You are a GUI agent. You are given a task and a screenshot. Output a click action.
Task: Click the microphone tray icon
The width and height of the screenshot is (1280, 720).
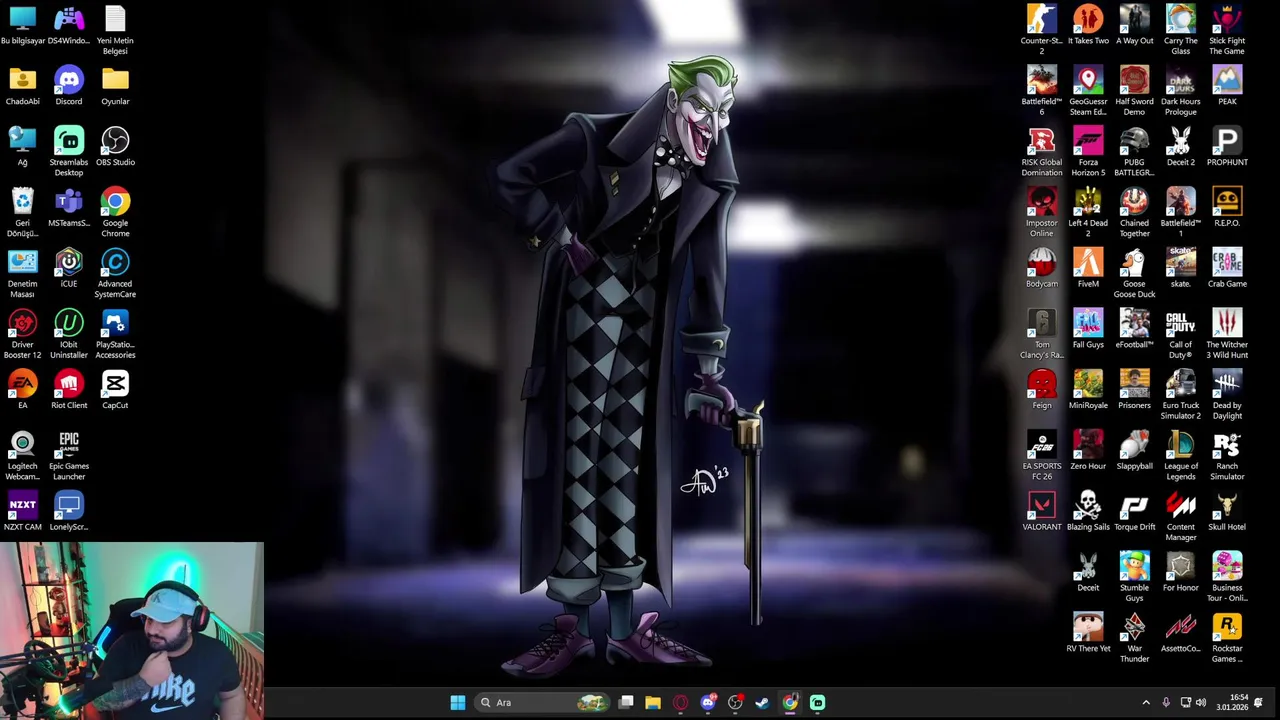[1166, 702]
